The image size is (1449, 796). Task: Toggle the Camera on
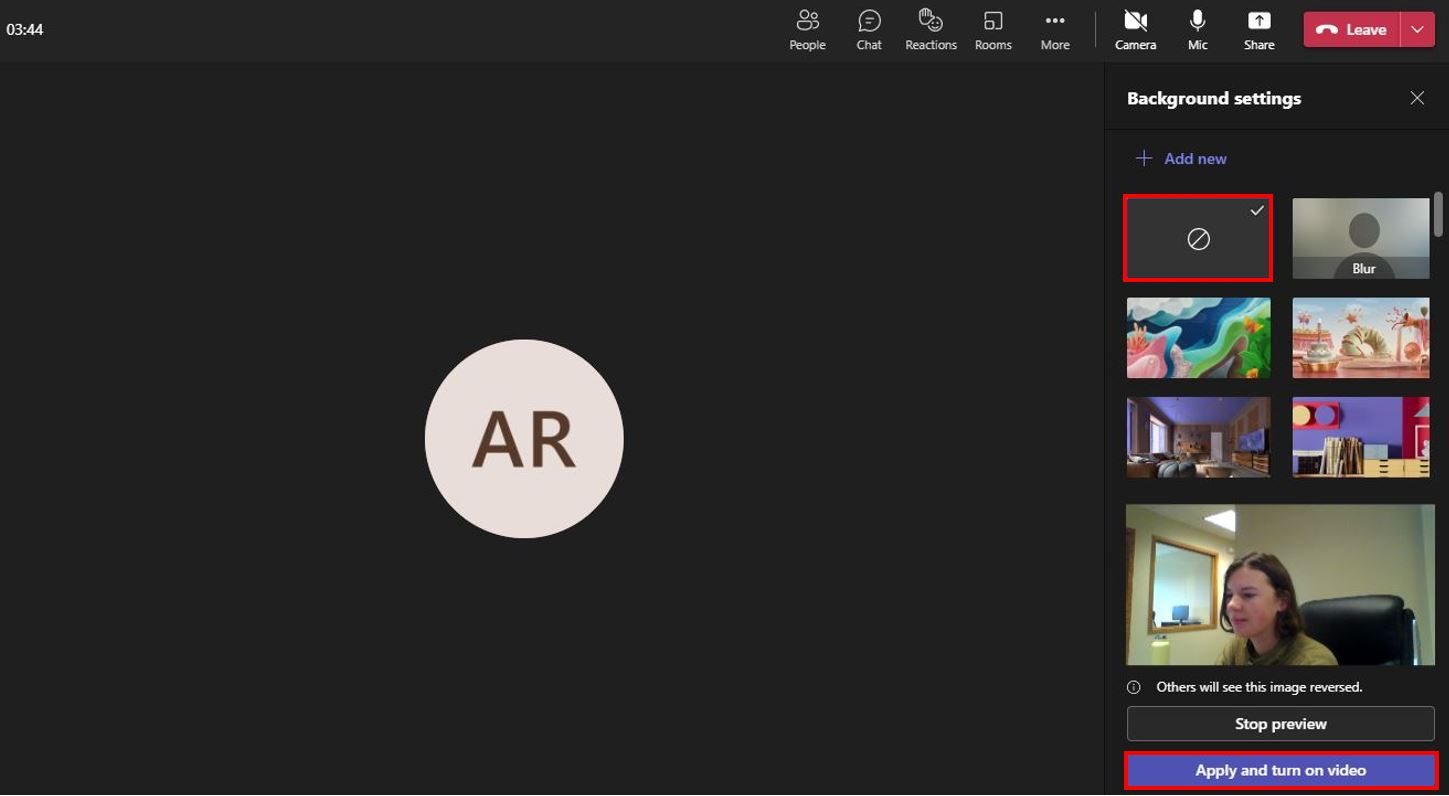pos(1135,30)
